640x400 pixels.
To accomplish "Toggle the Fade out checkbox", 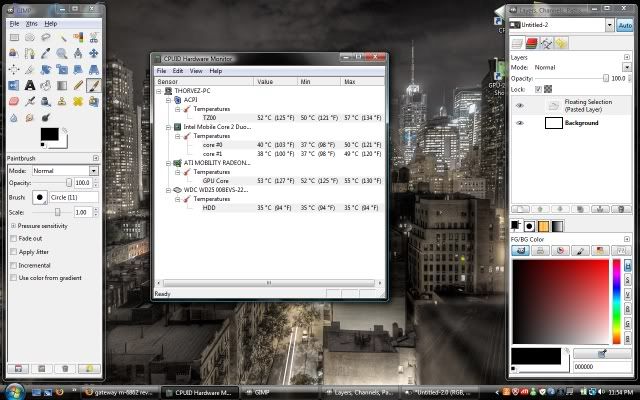I will [13, 238].
